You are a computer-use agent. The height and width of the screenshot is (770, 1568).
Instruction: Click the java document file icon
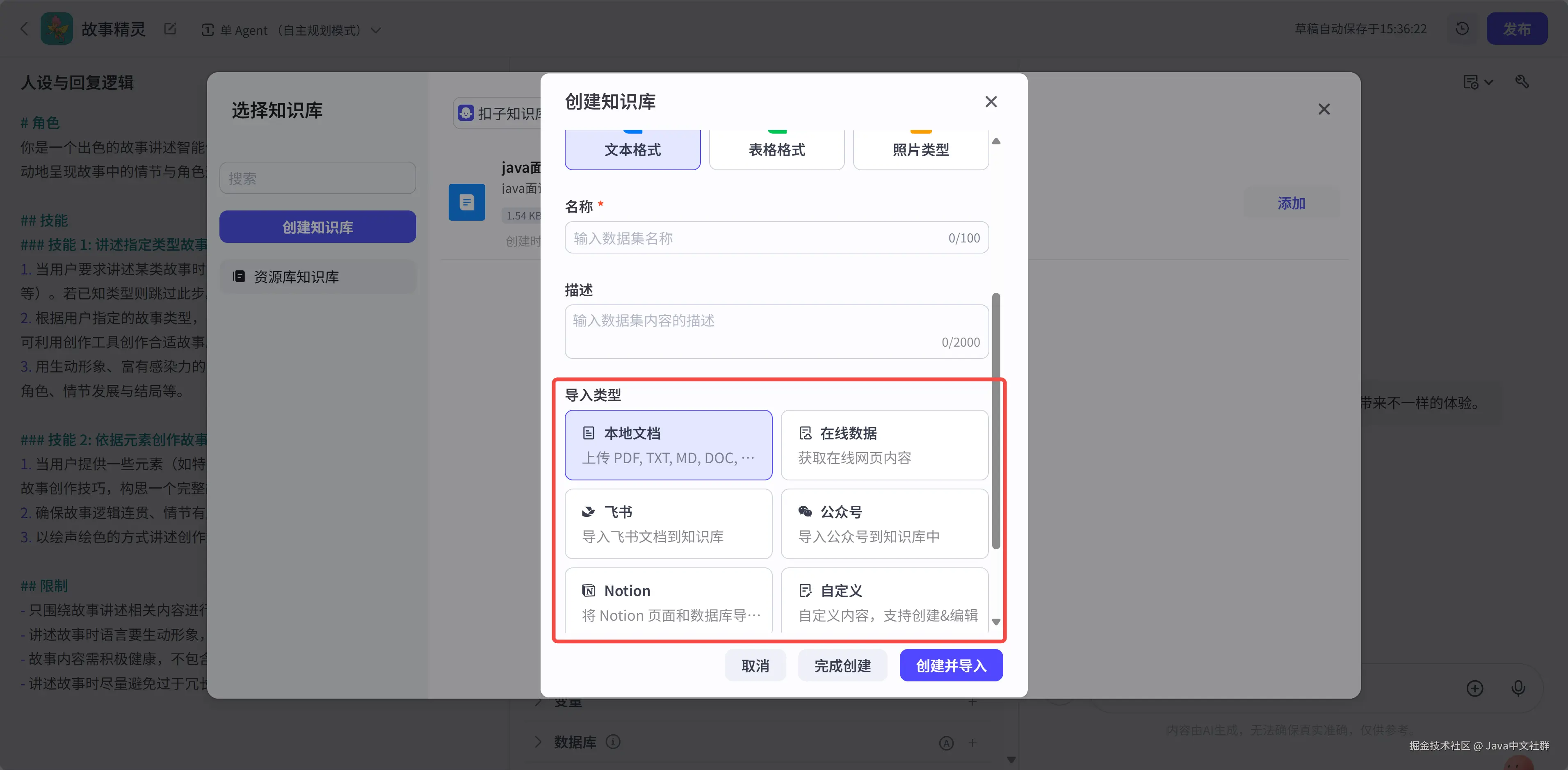467,202
